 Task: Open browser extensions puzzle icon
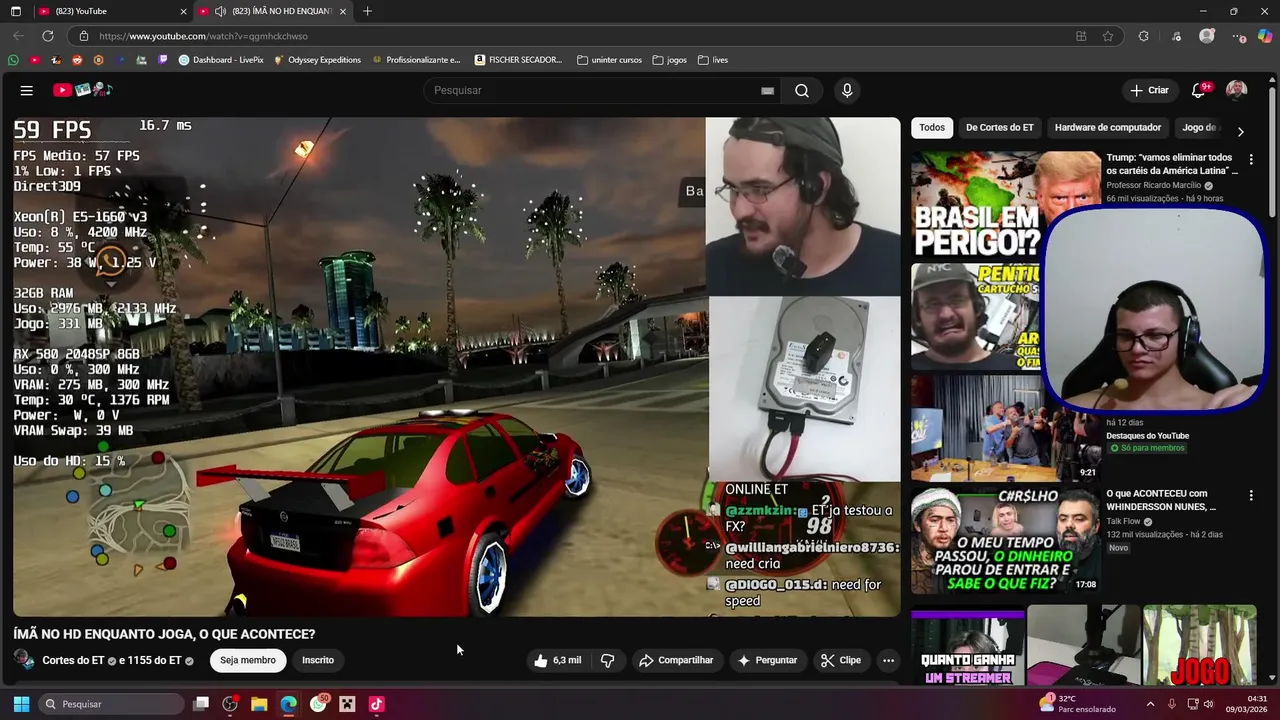click(1144, 36)
